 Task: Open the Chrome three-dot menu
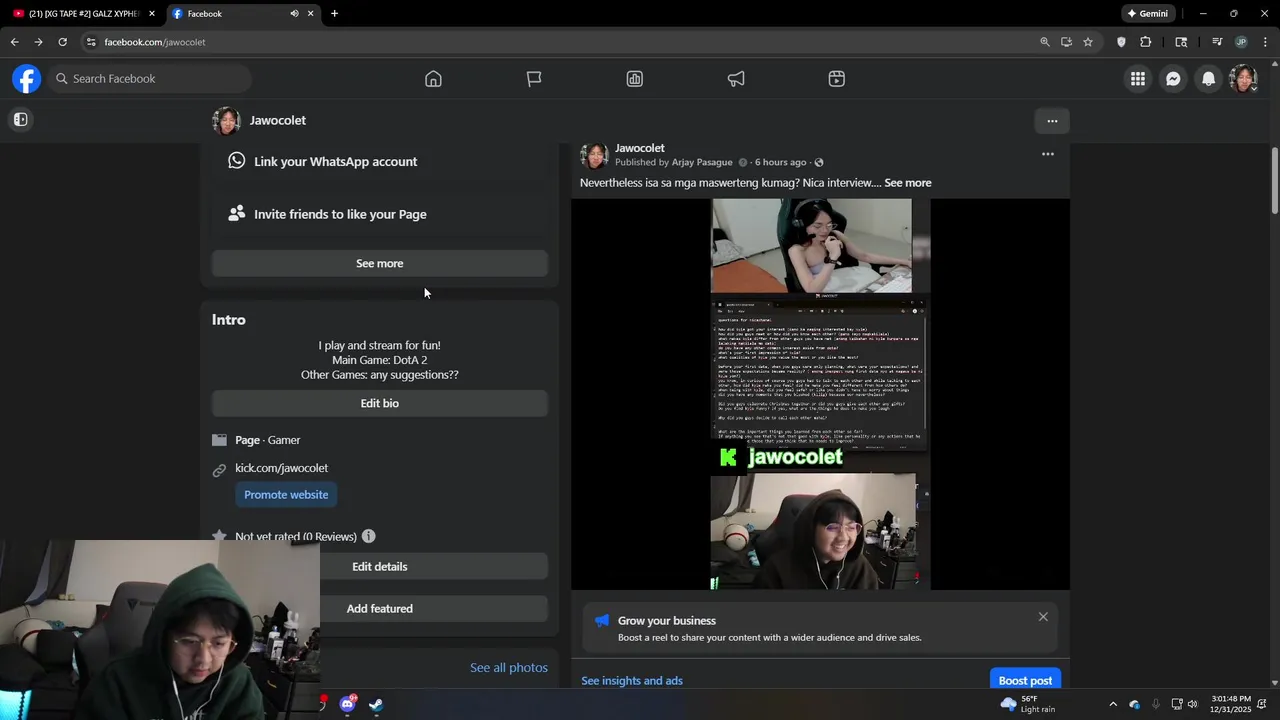click(x=1265, y=42)
